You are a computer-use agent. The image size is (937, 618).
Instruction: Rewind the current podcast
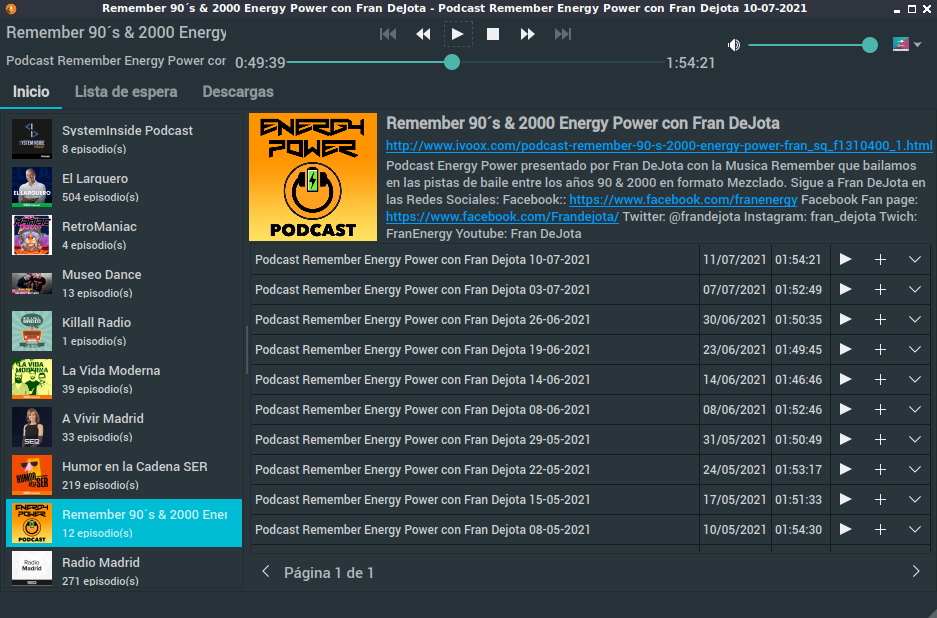click(423, 34)
